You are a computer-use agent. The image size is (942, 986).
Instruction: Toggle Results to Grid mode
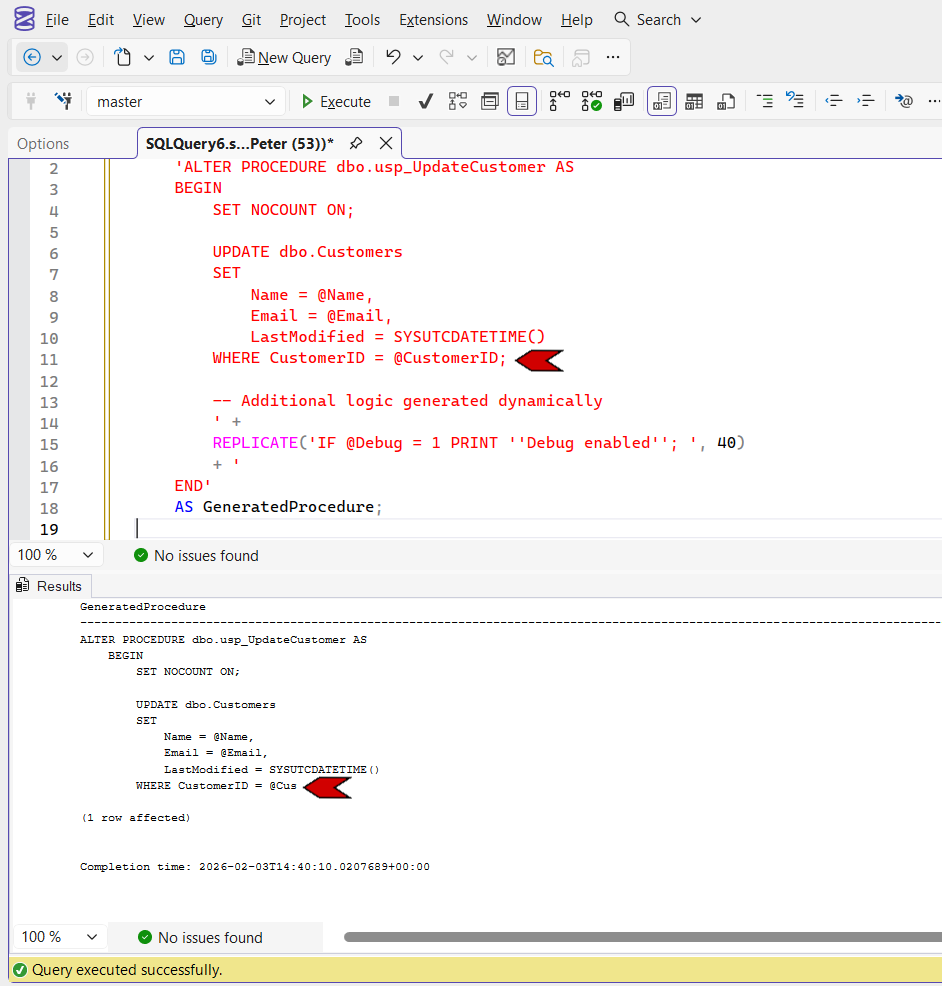pos(694,101)
